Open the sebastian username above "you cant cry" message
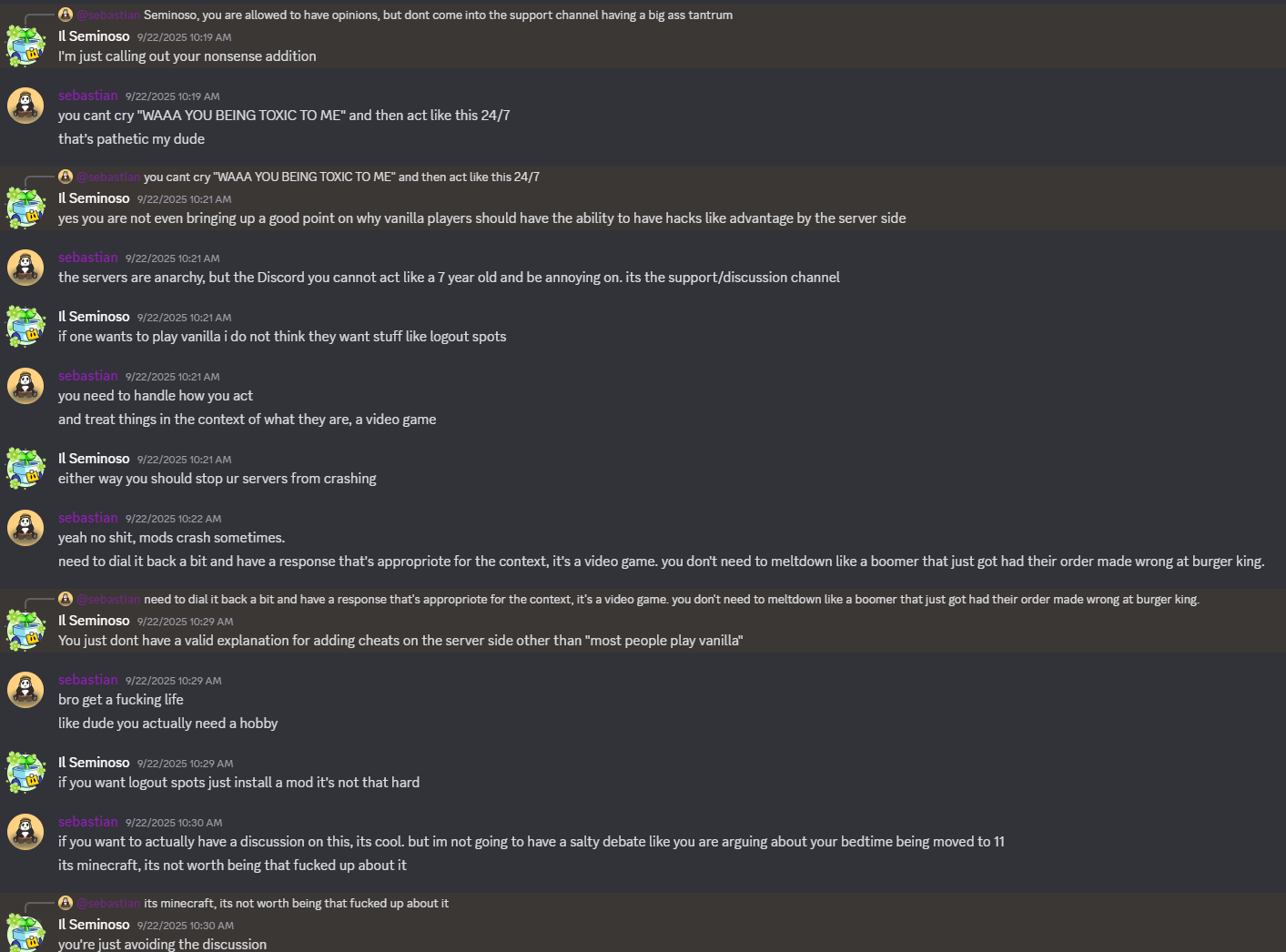Screen dimensions: 1286x952 tap(88, 96)
